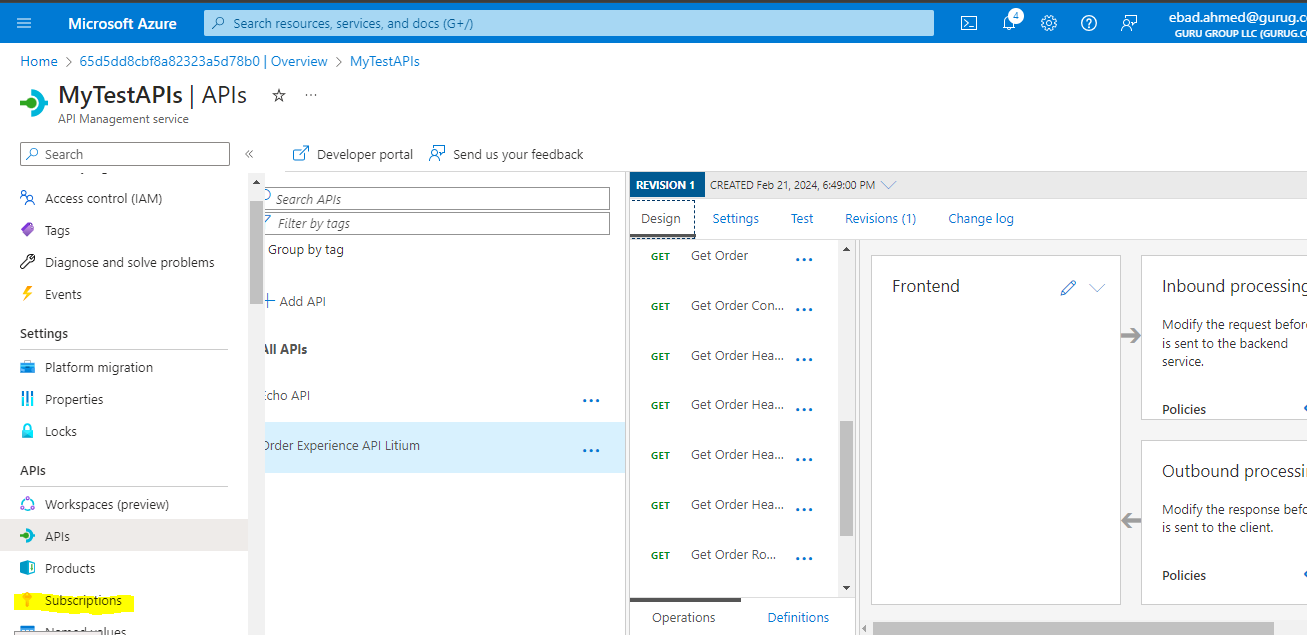Open Echo API options ellipsis
The width and height of the screenshot is (1307, 635).
591,400
